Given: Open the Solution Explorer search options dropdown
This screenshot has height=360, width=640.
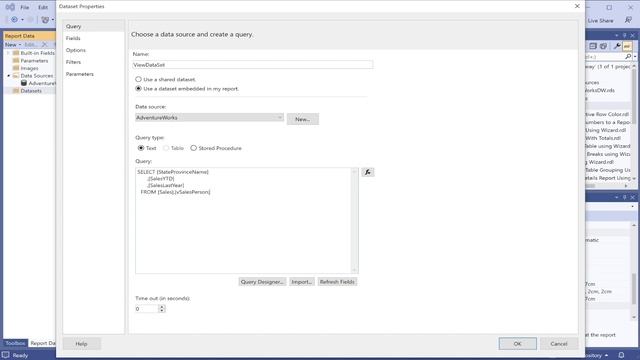Looking at the screenshot, I should pyautogui.click(x=635, y=57).
